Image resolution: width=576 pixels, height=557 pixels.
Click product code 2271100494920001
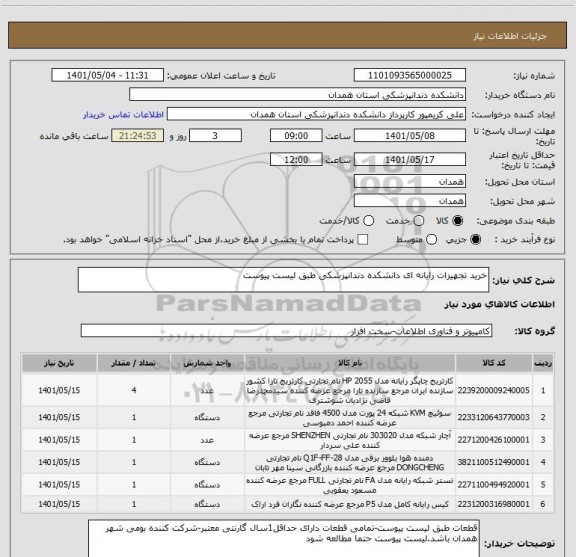[494, 485]
